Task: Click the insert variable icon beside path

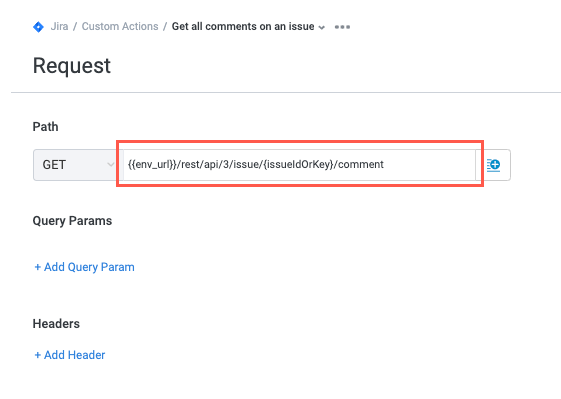Action: pos(493,165)
